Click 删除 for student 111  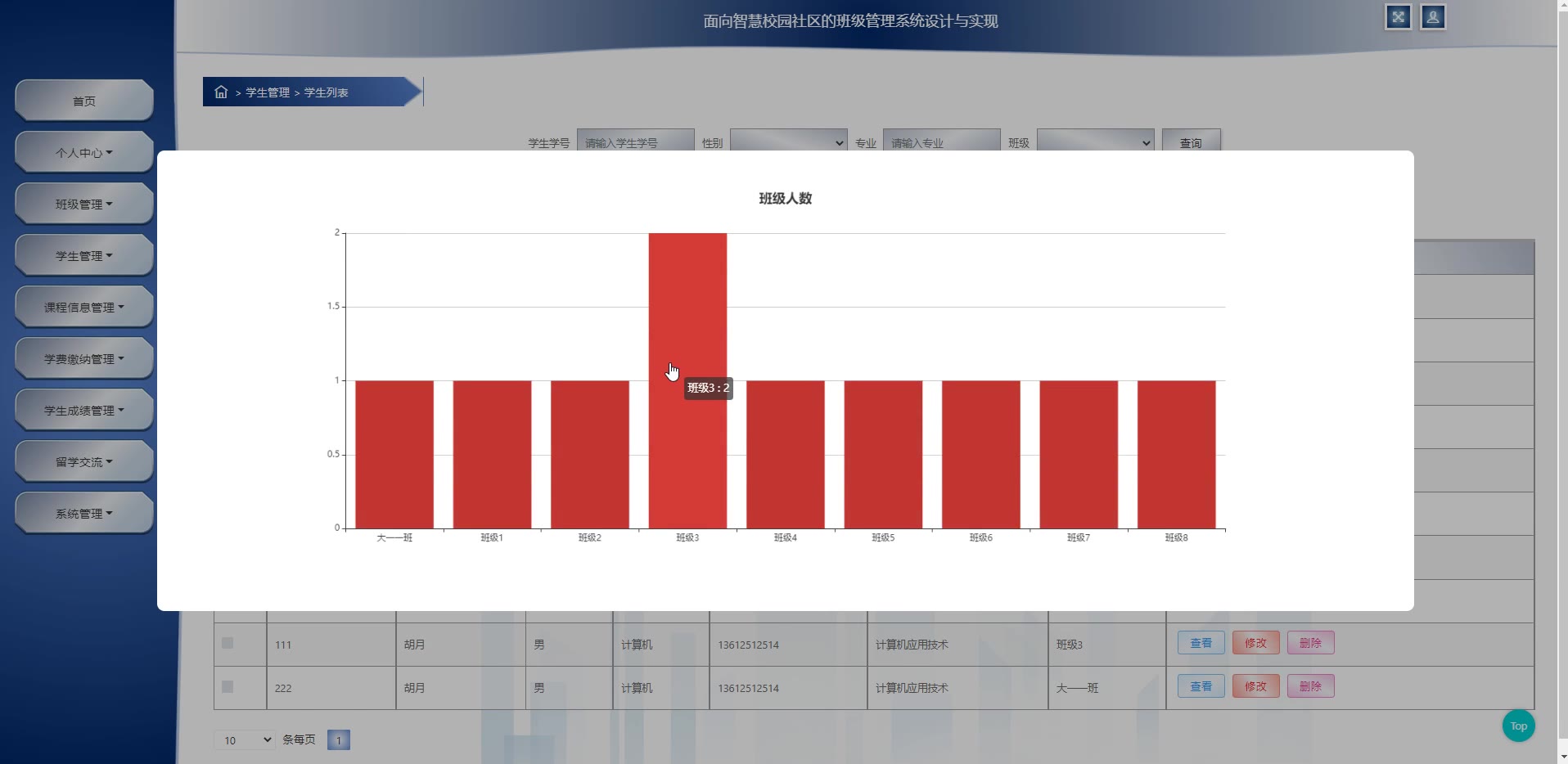[x=1311, y=643]
